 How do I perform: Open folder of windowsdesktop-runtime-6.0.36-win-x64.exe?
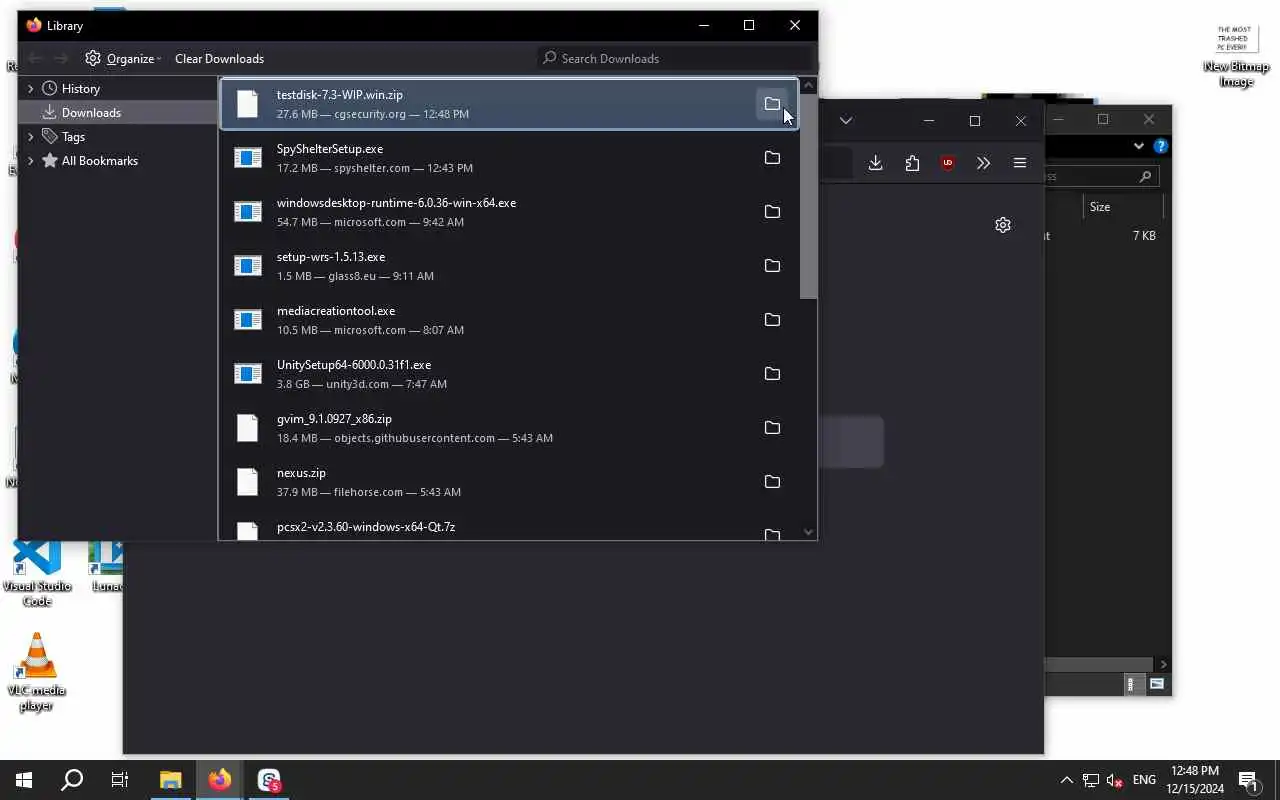[772, 212]
